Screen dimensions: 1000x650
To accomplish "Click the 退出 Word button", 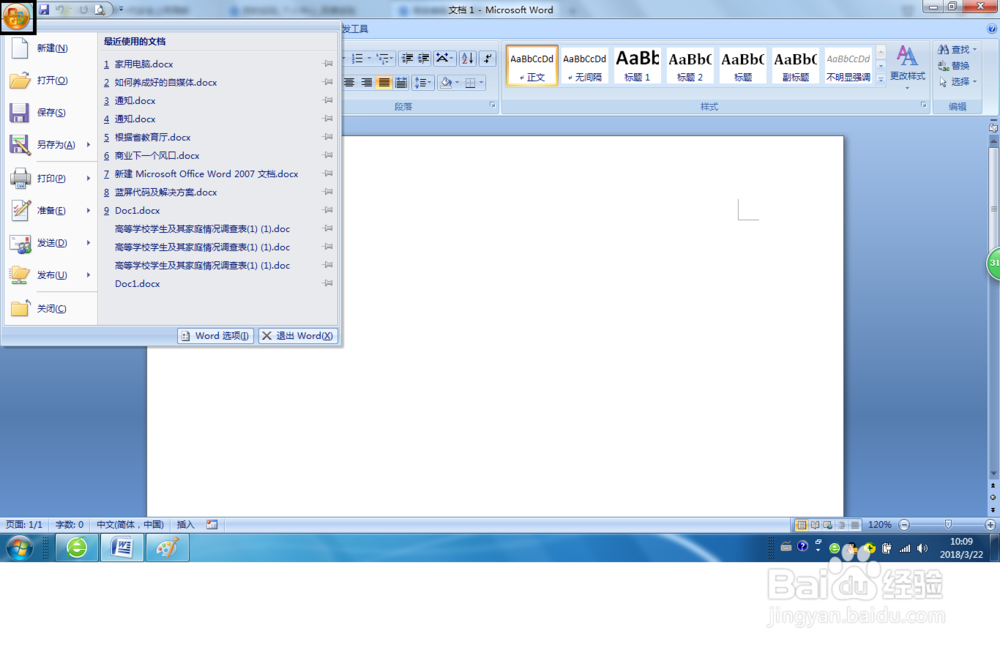I will [298, 336].
